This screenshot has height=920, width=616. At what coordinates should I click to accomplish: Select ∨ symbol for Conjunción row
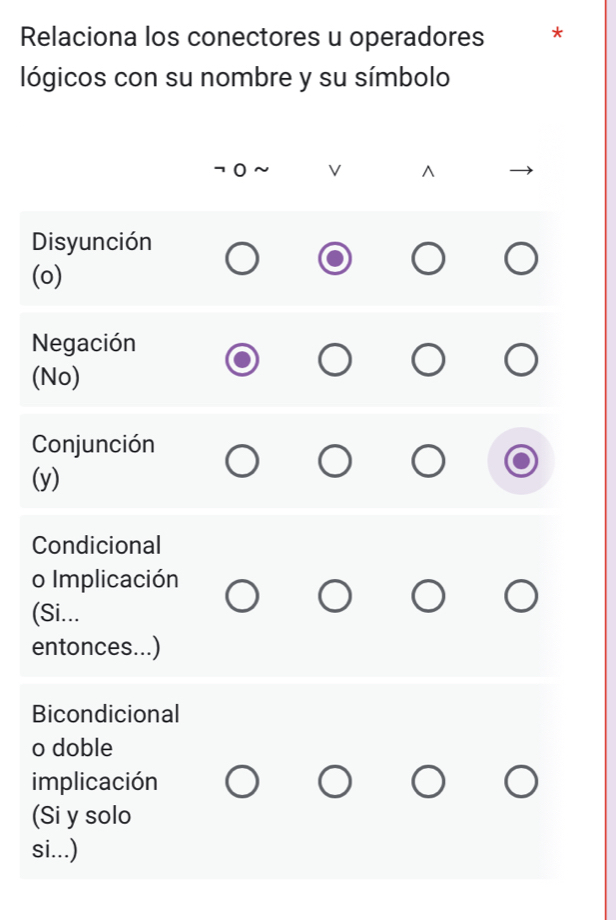pos(335,461)
